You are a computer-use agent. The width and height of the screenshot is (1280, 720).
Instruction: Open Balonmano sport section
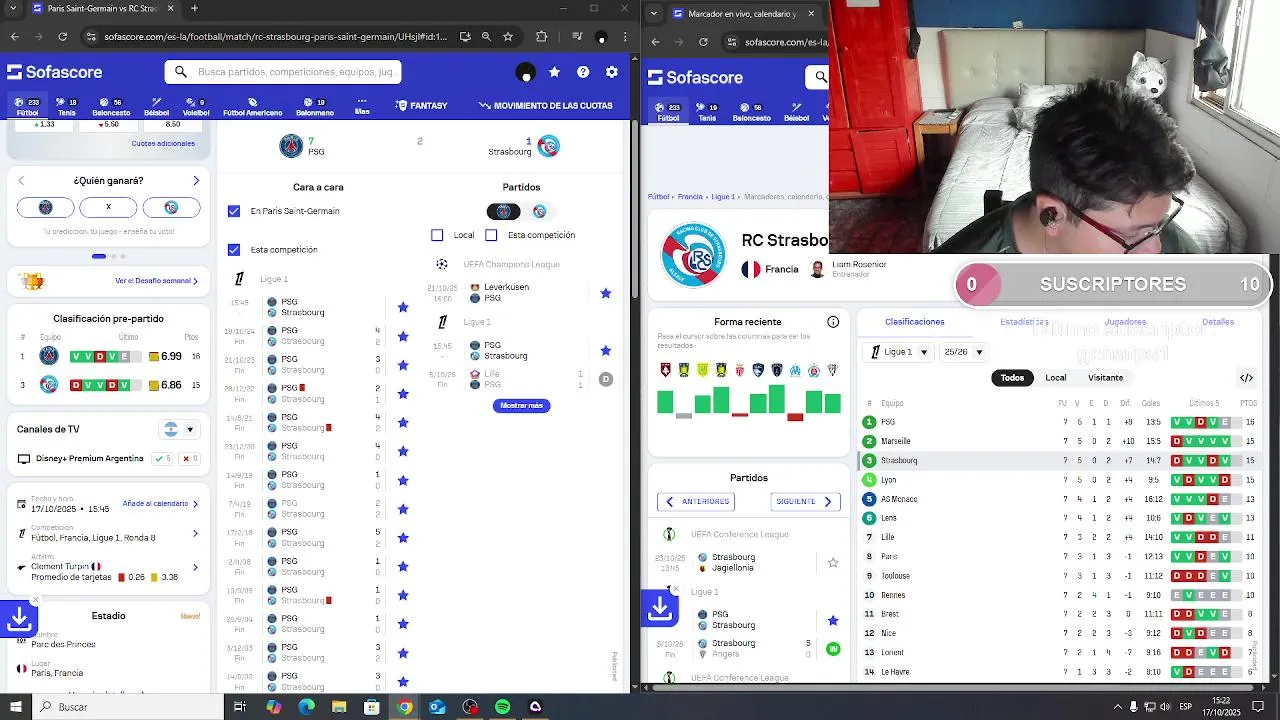pos(315,107)
